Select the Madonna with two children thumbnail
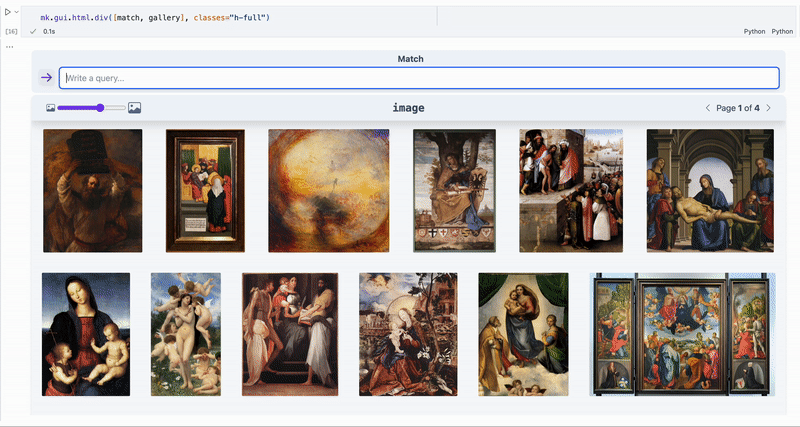The width and height of the screenshot is (800, 427). (x=86, y=333)
